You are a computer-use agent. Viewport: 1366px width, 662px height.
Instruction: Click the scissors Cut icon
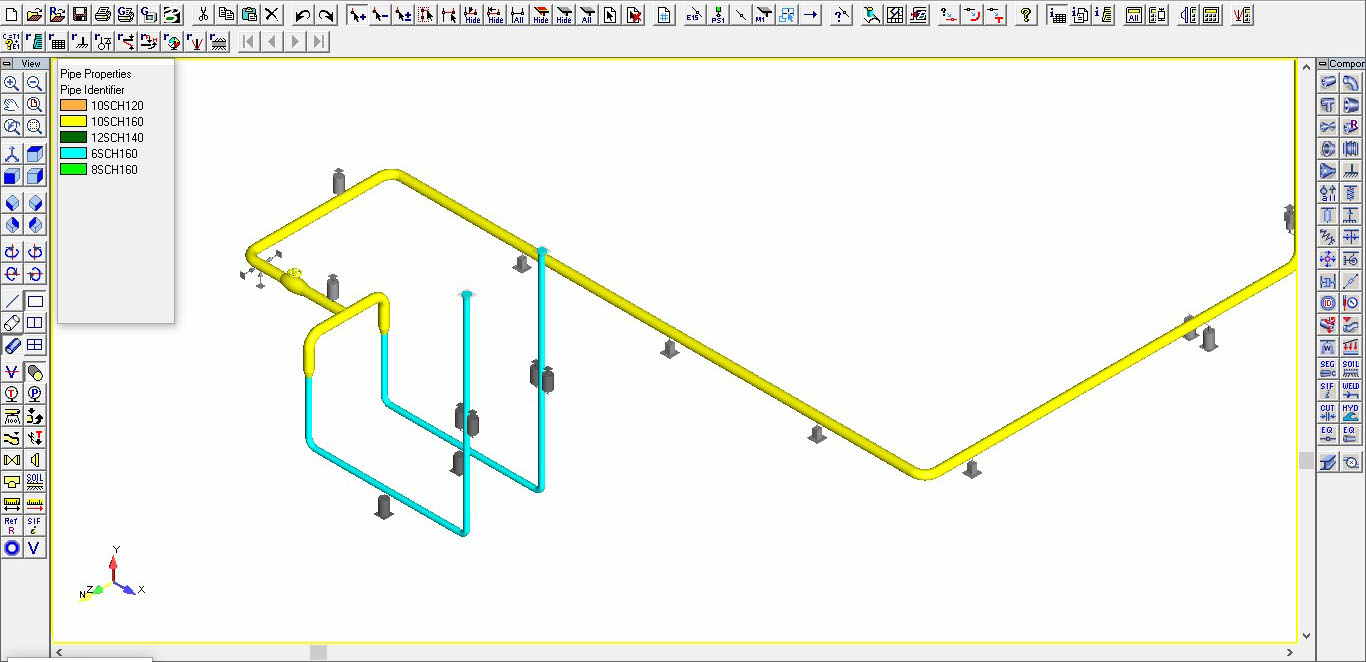tap(203, 15)
